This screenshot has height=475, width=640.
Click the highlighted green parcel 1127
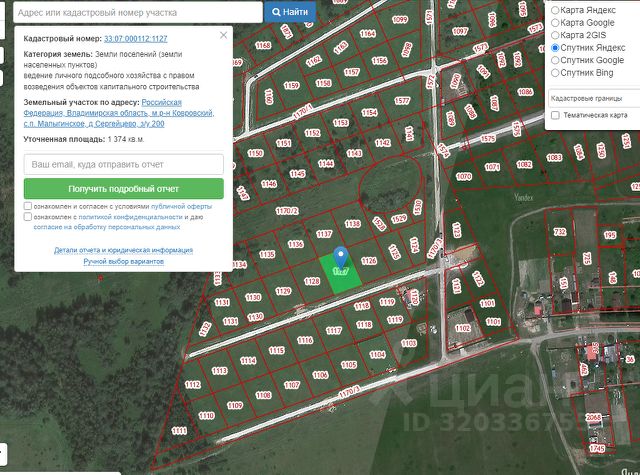[x=340, y=273]
